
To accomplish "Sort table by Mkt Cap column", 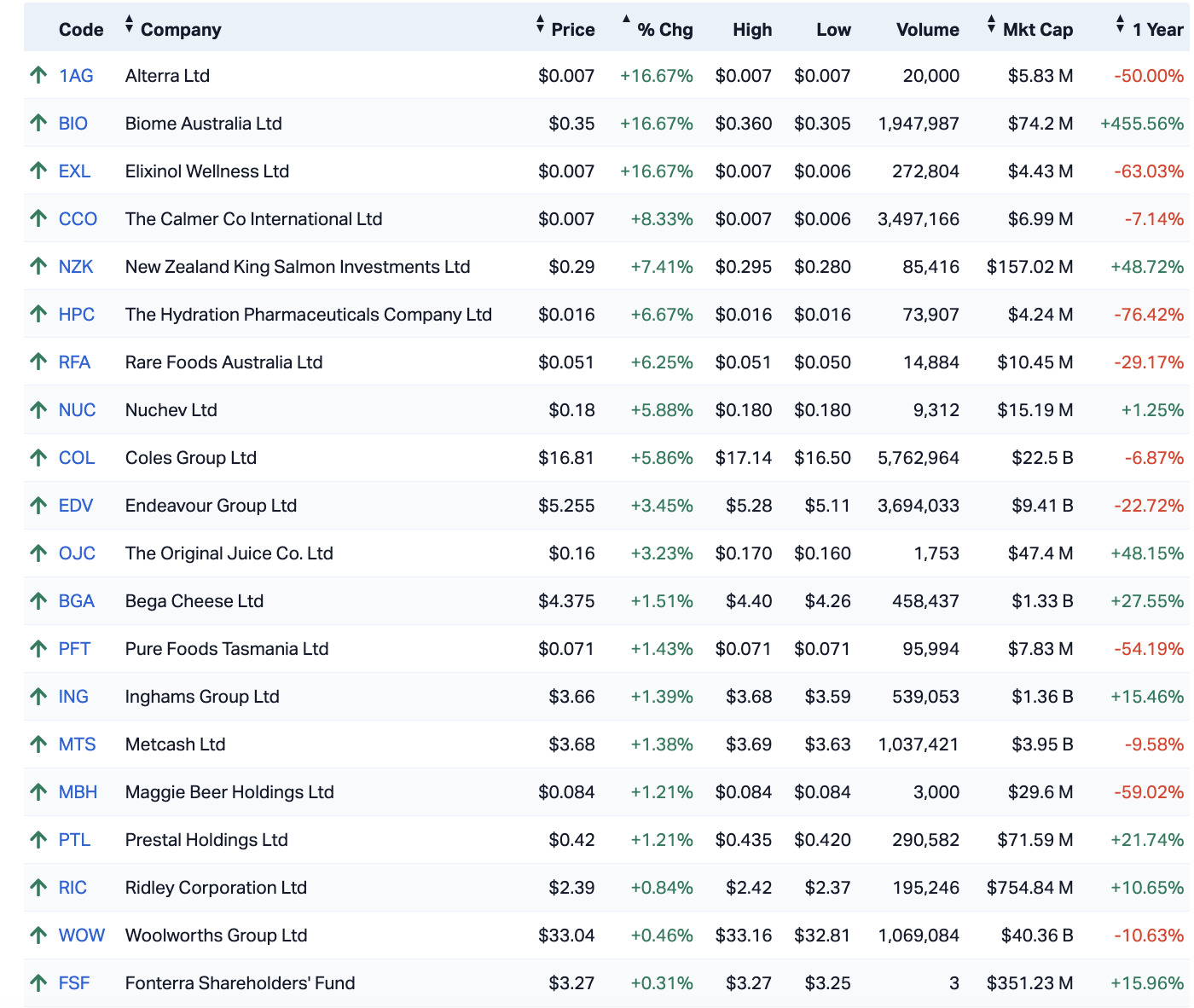I will point(1029,29).
